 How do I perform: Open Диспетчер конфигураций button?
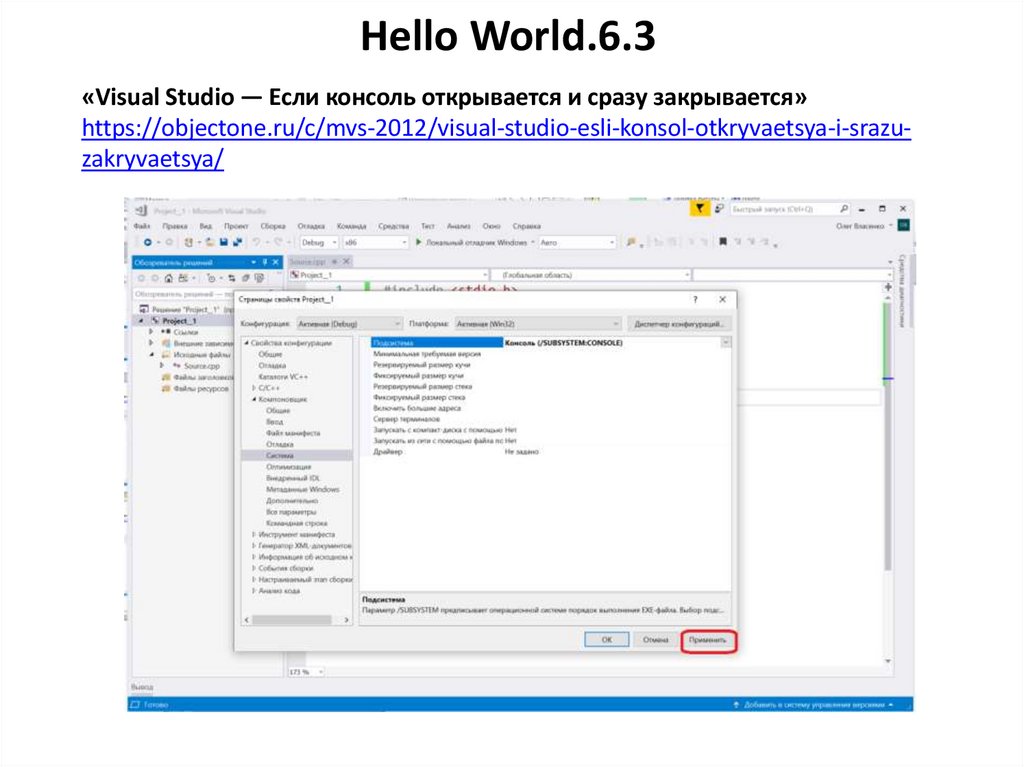[x=679, y=324]
